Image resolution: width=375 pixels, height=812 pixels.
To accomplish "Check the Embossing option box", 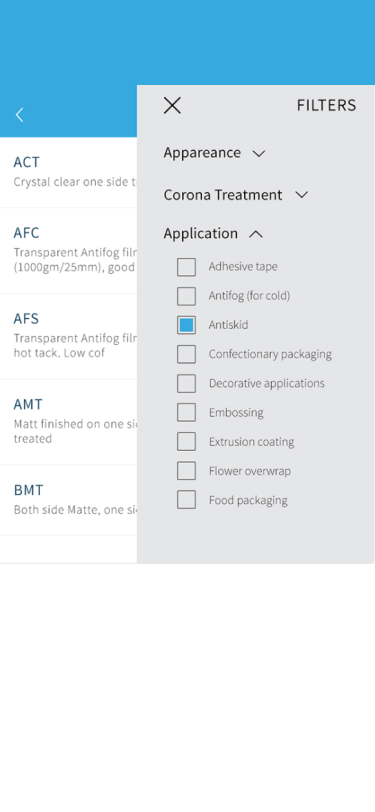I will pos(186,413).
